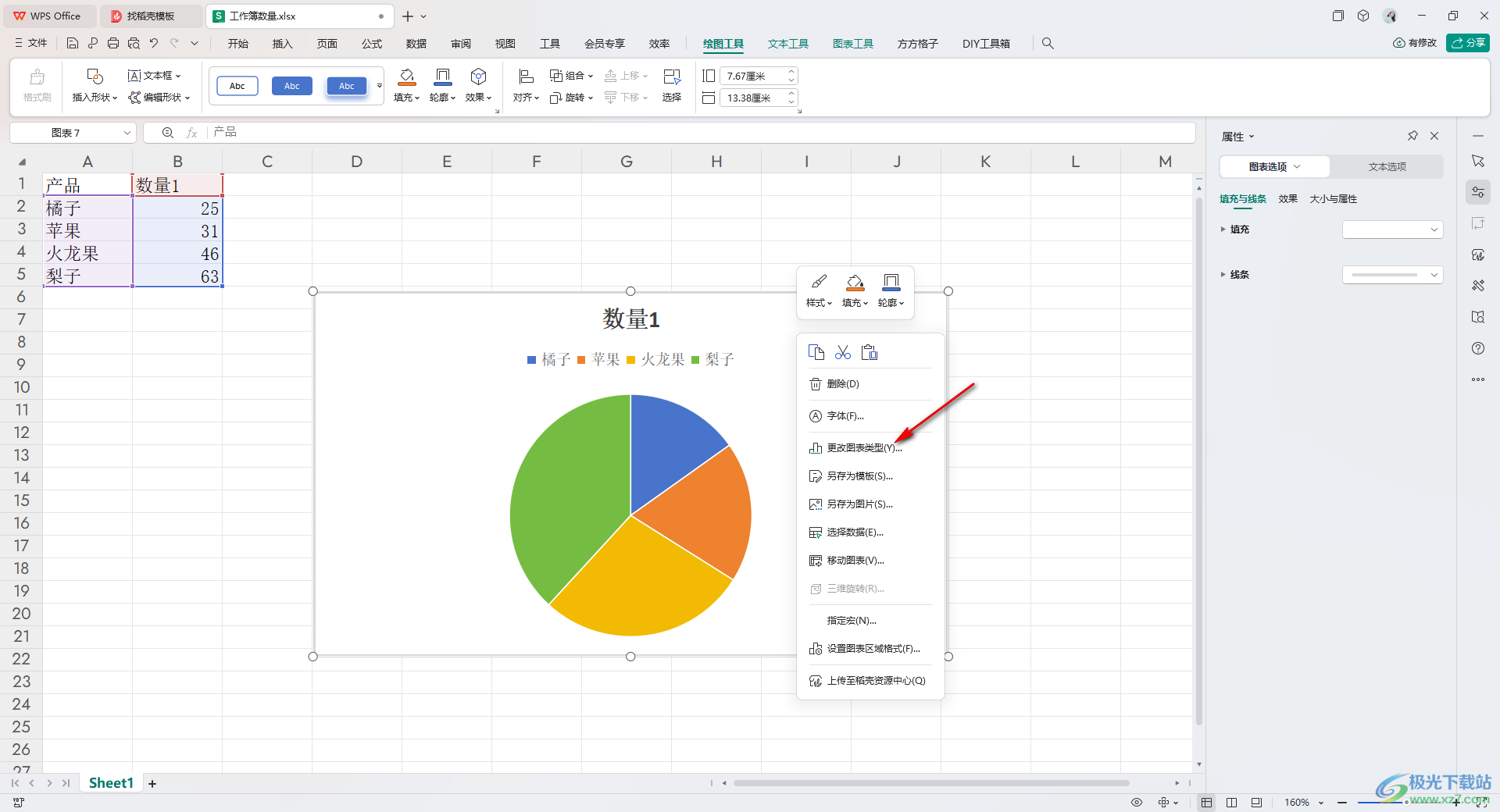Open the ribbon search magnifier
The image size is (1500, 812).
(1048, 44)
